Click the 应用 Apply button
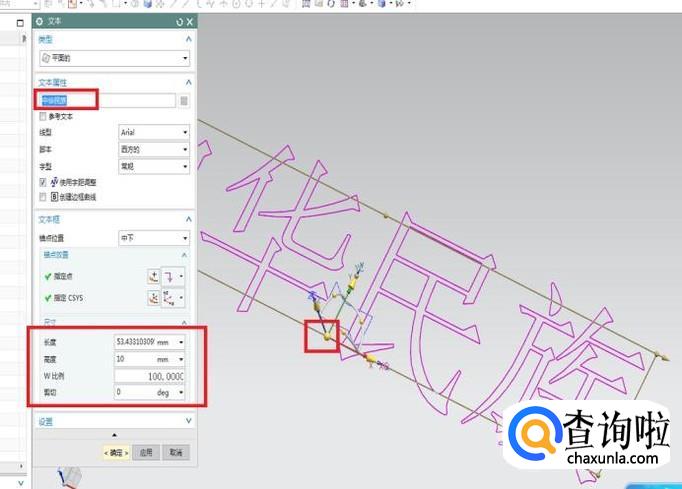Image resolution: width=682 pixels, height=489 pixels. 146,453
